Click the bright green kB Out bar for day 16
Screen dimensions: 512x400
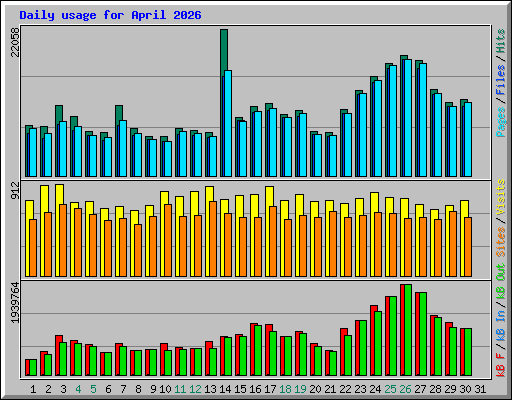coord(258,350)
